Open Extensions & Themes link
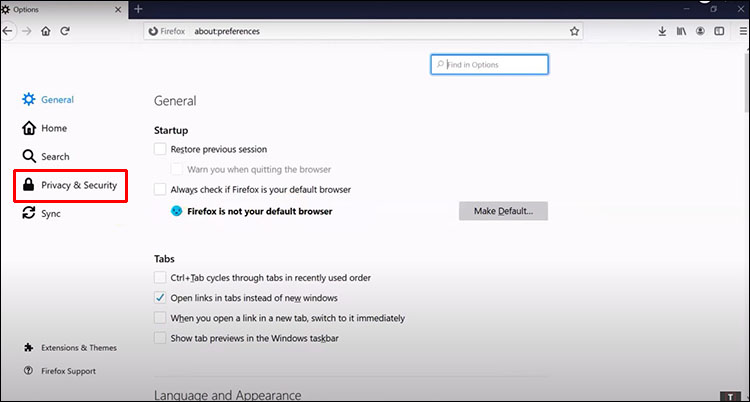 point(70,348)
